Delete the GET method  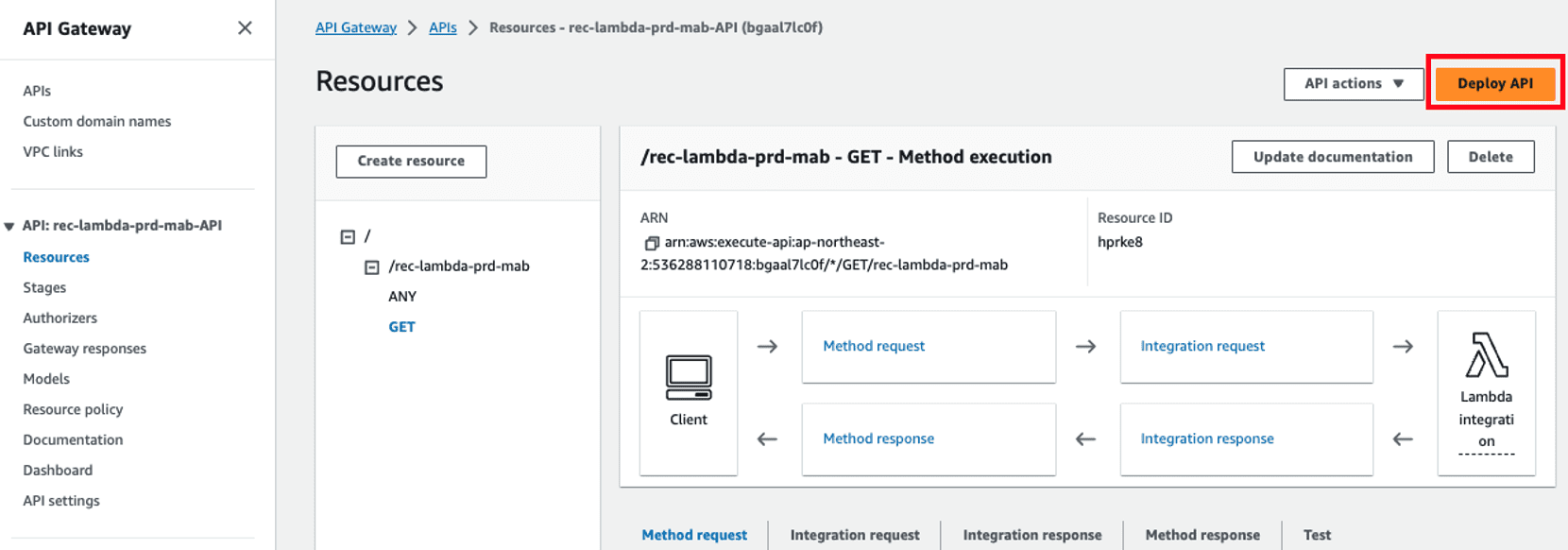click(1490, 157)
